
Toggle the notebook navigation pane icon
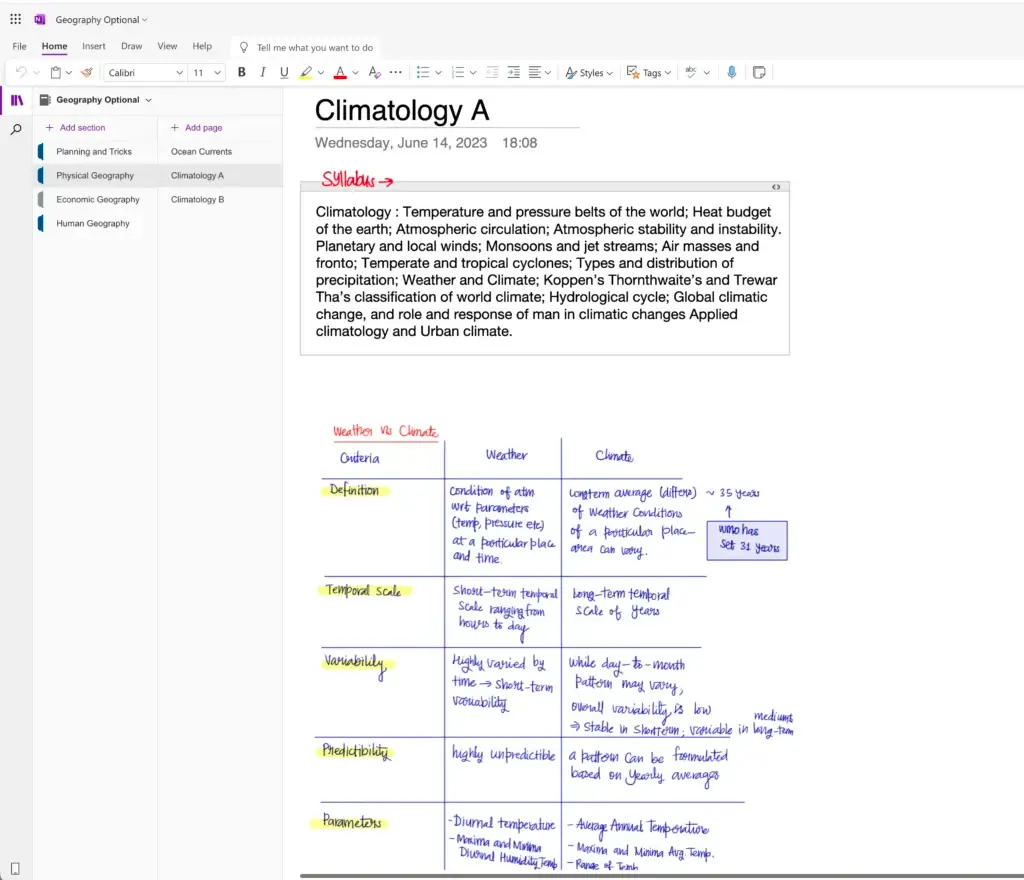[15, 99]
